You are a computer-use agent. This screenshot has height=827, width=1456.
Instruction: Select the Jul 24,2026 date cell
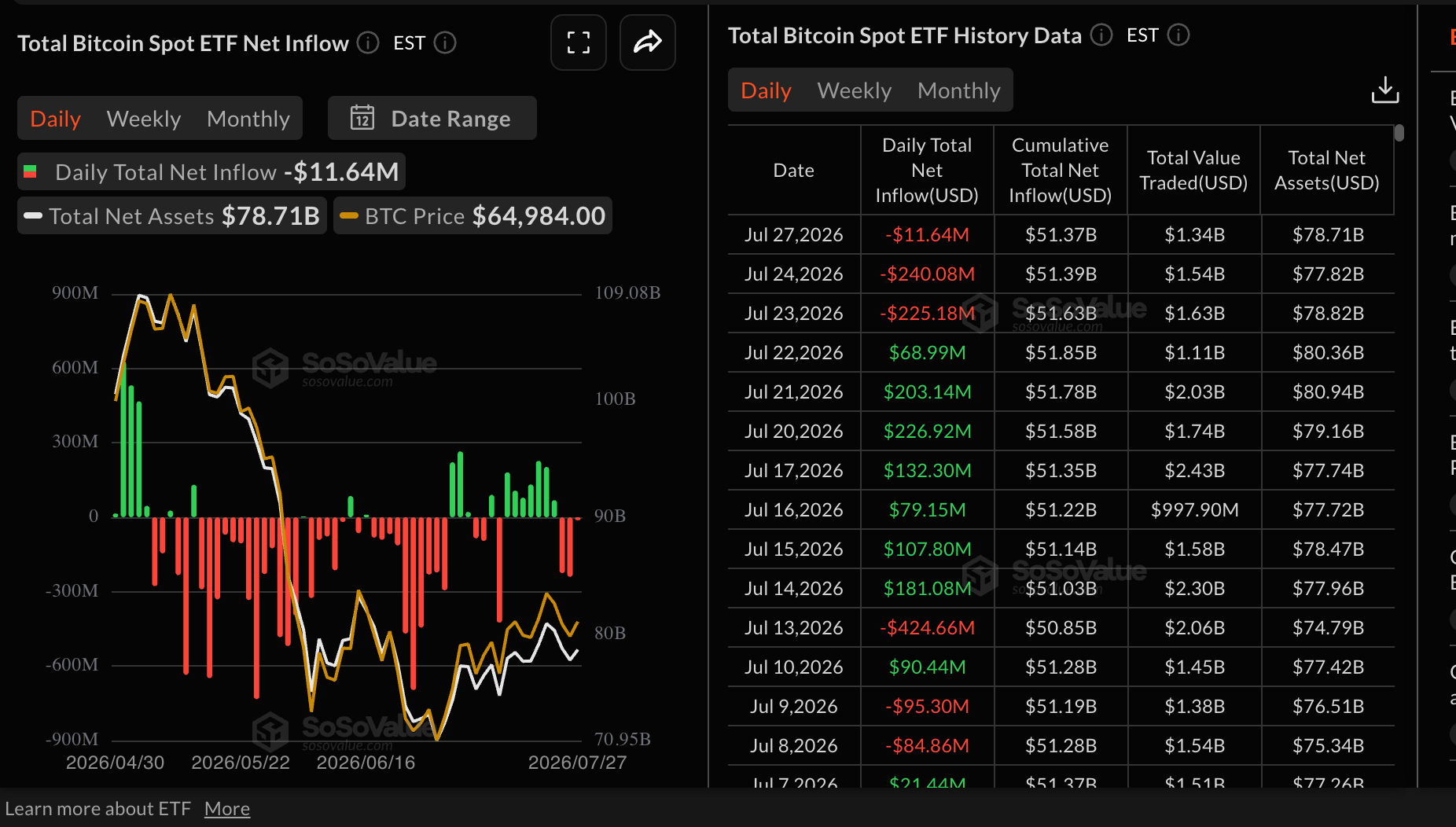click(x=794, y=274)
